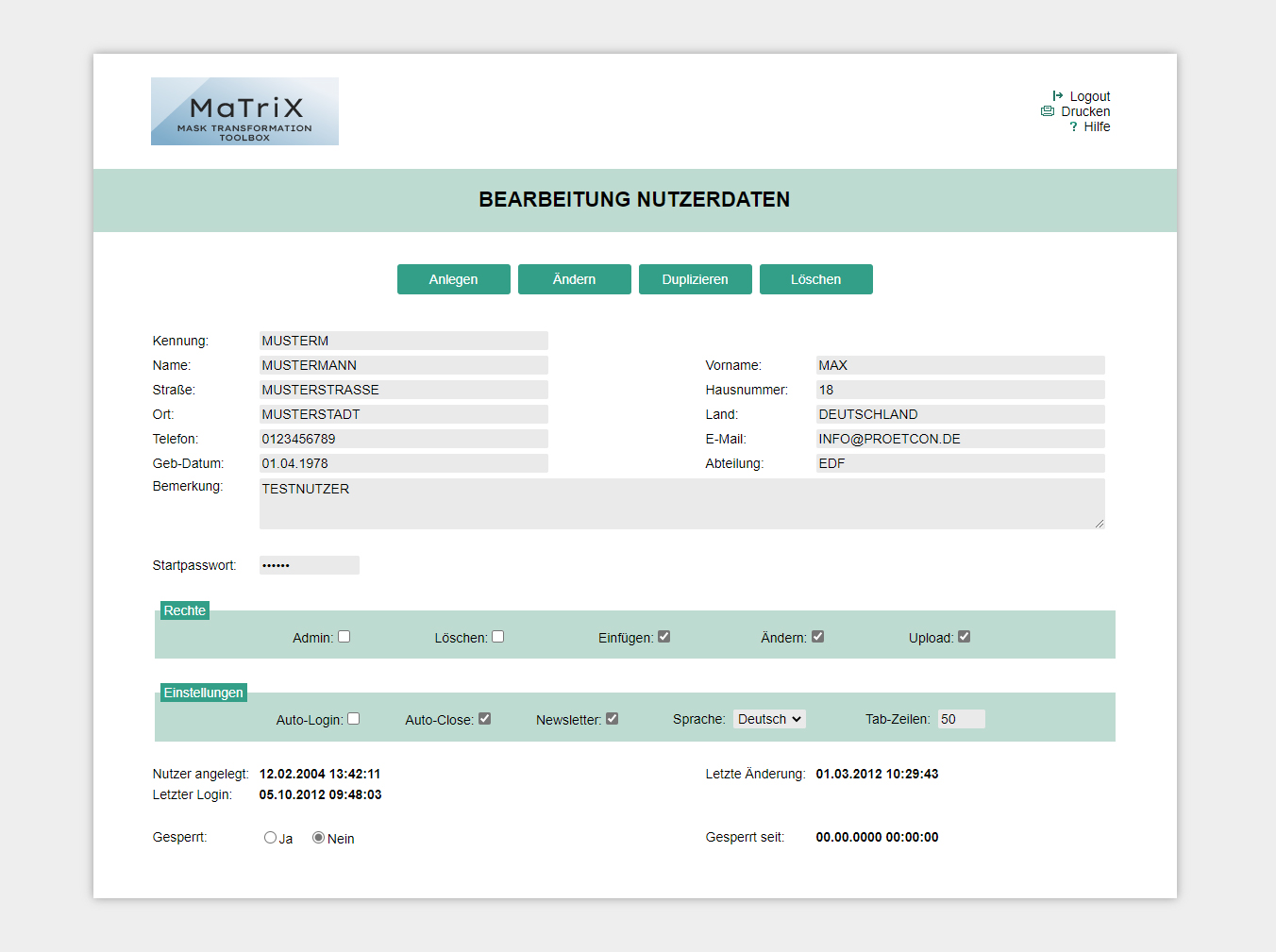Viewport: 1276px width, 952px height.
Task: Click the Hilfe question mark icon
Action: [x=1073, y=126]
